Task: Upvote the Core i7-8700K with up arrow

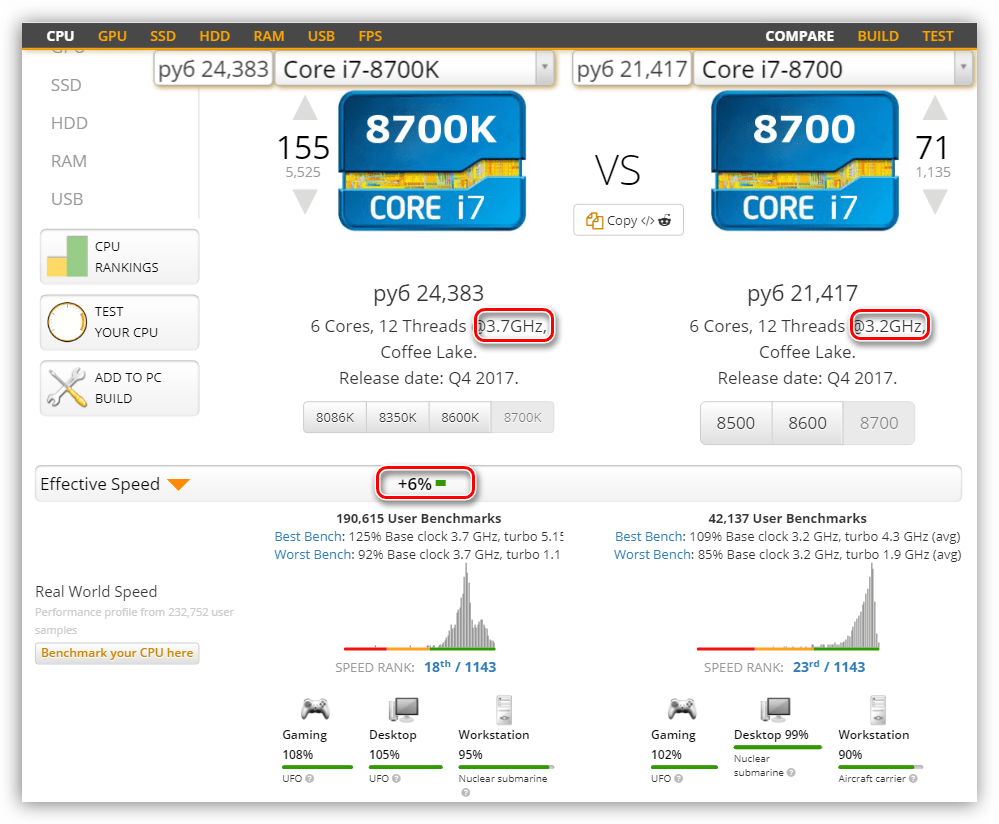Action: pos(304,108)
